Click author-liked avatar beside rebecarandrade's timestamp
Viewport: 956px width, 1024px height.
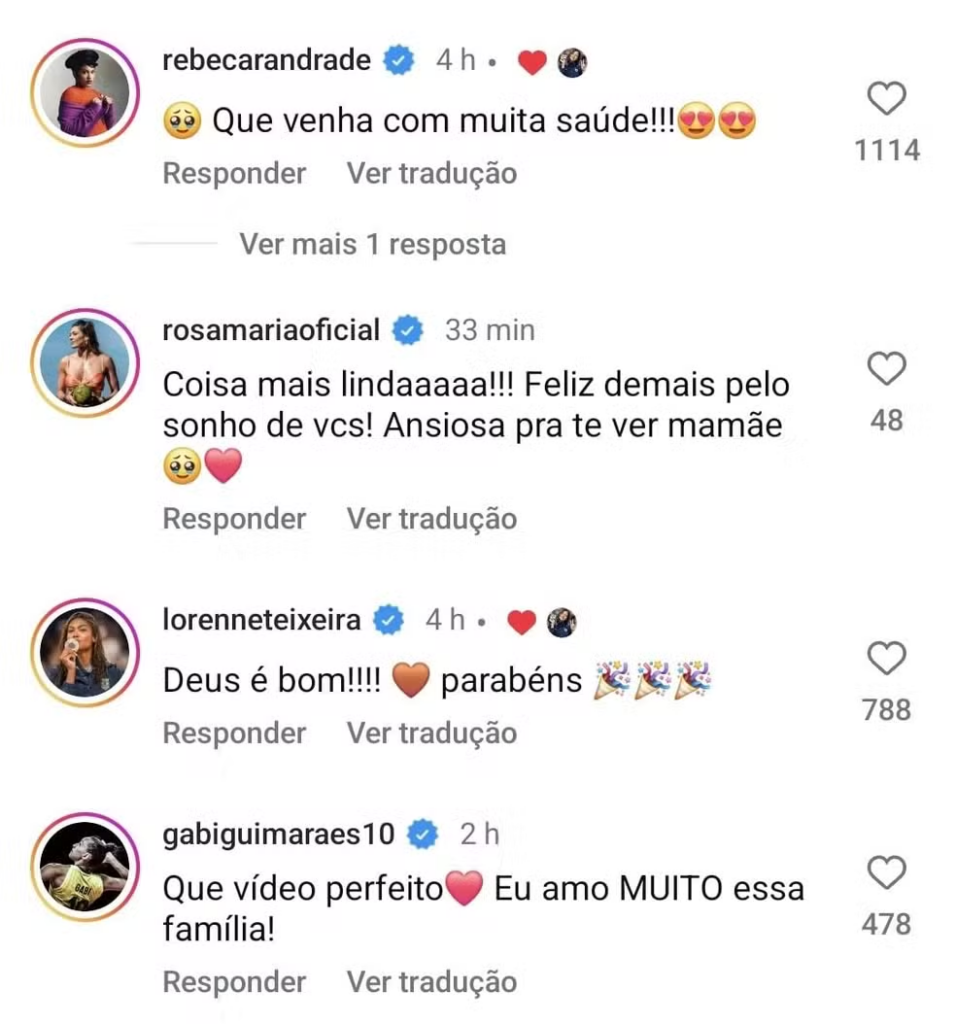point(572,62)
